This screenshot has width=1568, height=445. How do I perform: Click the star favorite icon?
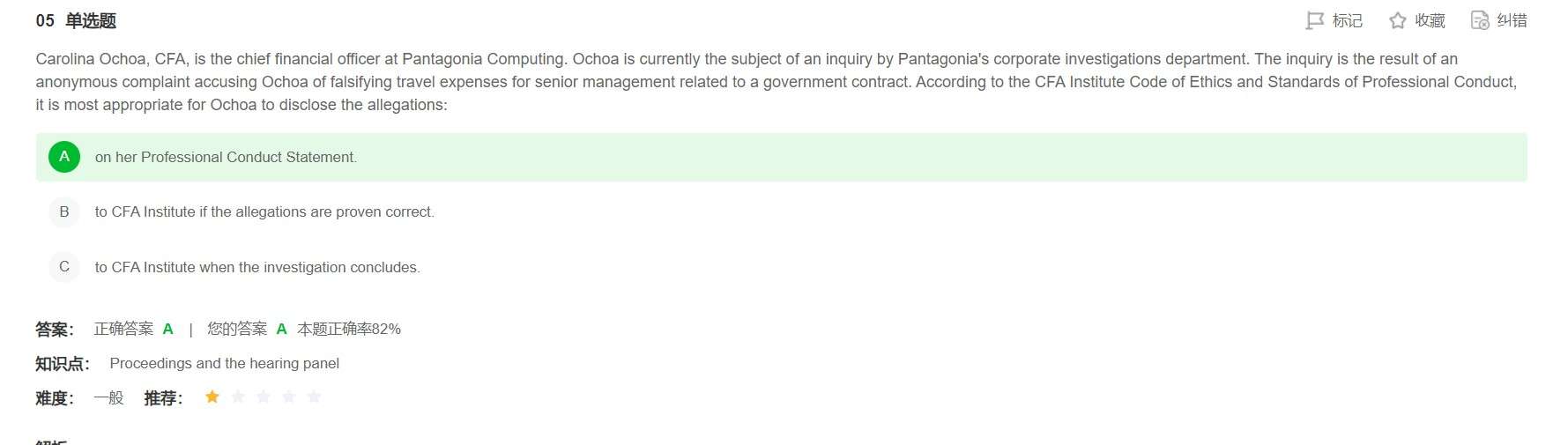click(1397, 20)
